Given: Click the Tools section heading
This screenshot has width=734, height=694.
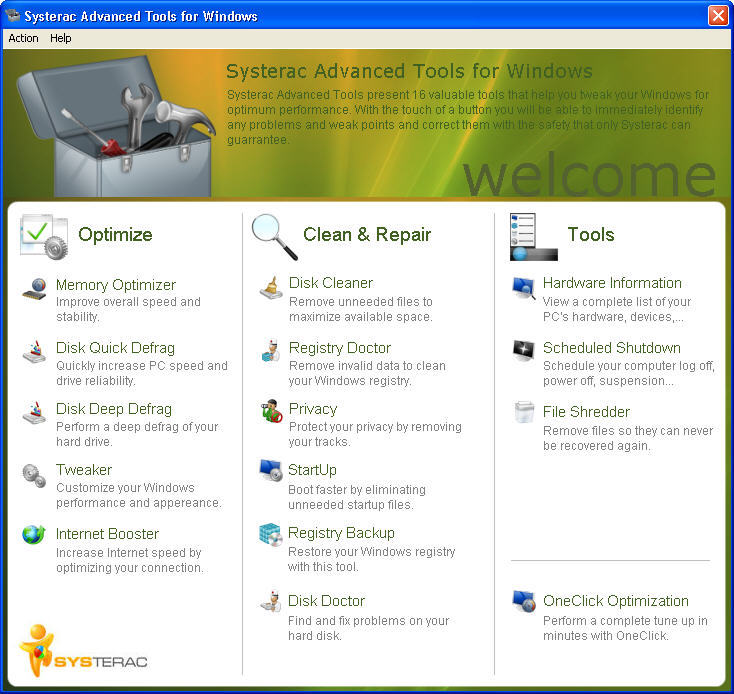Looking at the screenshot, I should point(591,234).
